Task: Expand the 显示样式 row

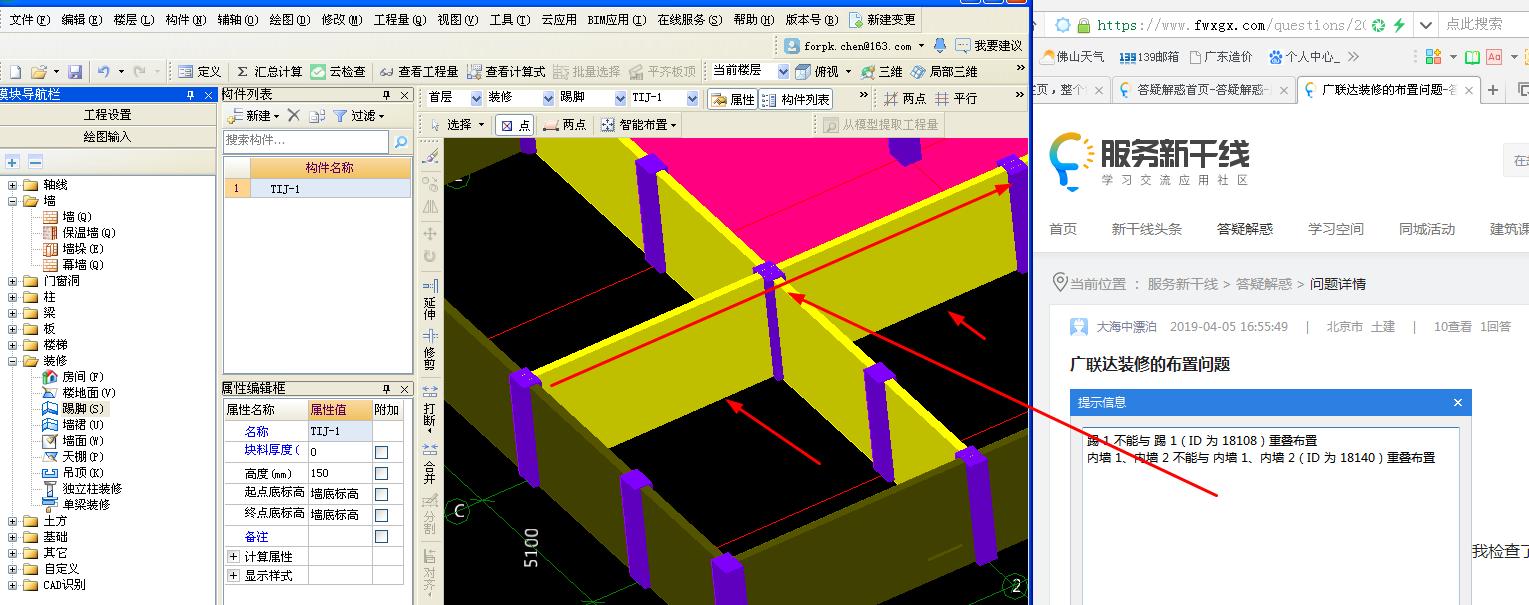Action: pyautogui.click(x=233, y=575)
